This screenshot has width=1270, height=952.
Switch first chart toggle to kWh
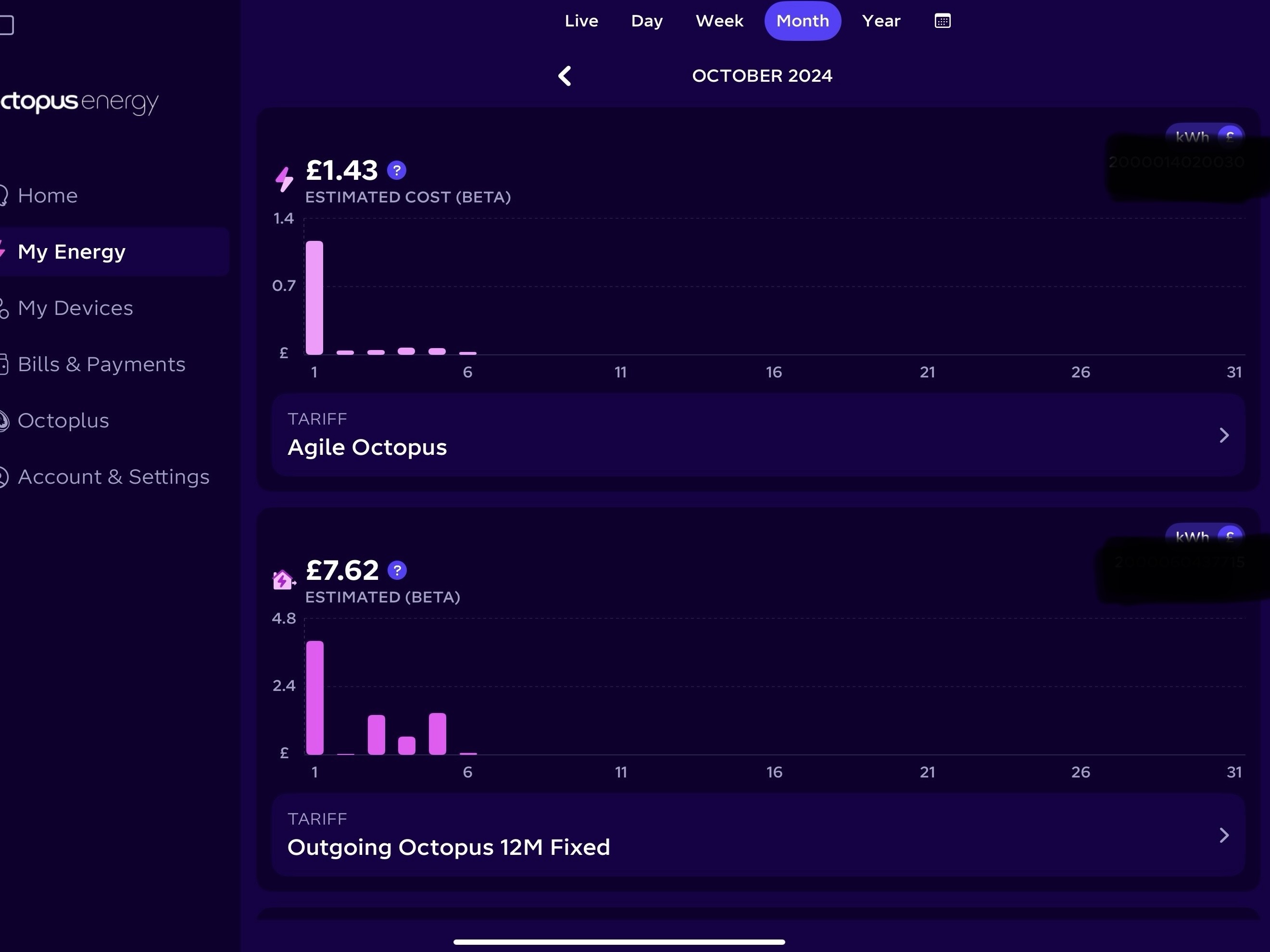point(1192,137)
